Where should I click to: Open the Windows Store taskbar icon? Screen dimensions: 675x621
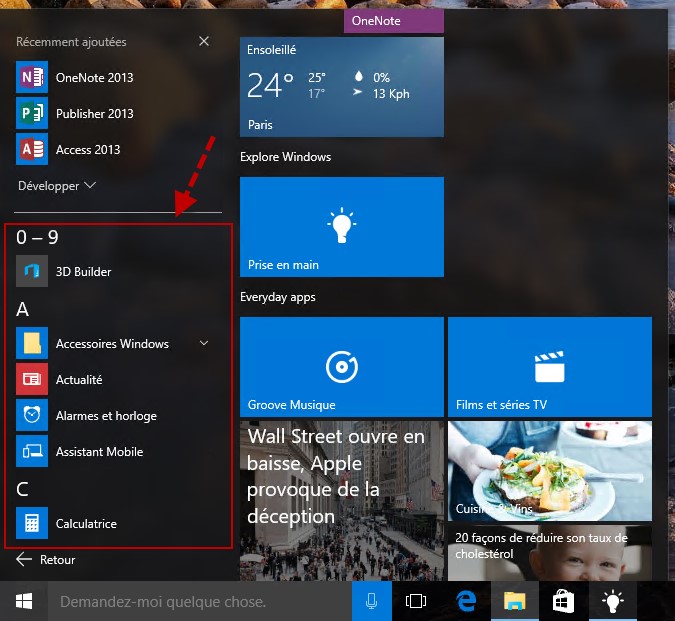tap(564, 601)
